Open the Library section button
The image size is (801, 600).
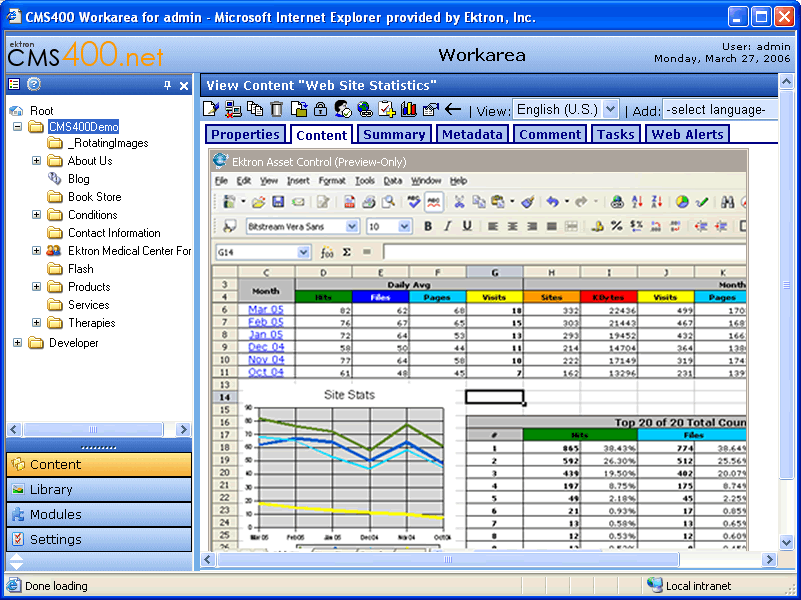click(x=99, y=489)
